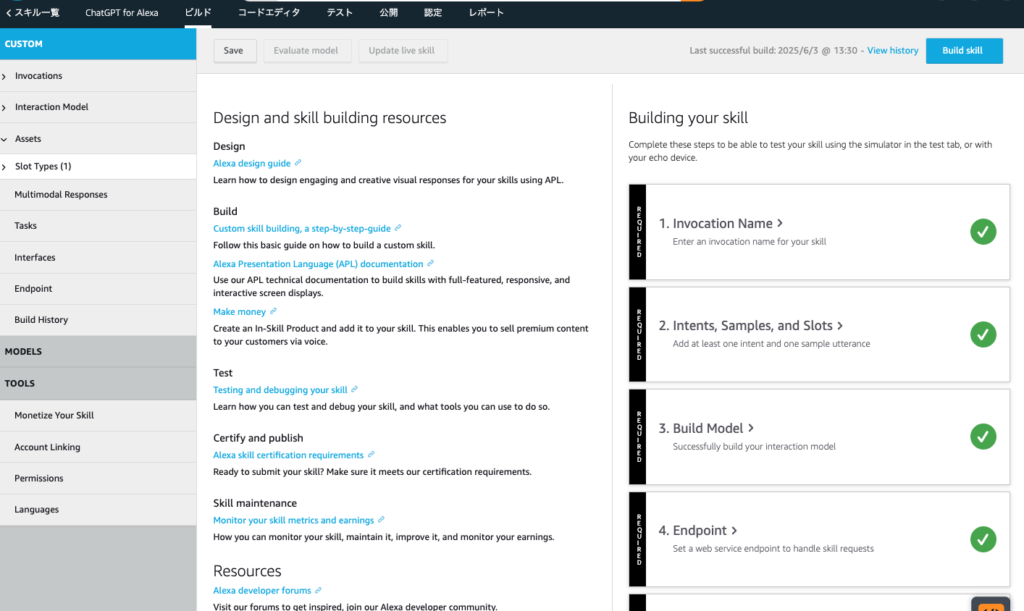Click the link icon beside Monitor your skill metrics
The image size is (1024, 611).
click(381, 520)
